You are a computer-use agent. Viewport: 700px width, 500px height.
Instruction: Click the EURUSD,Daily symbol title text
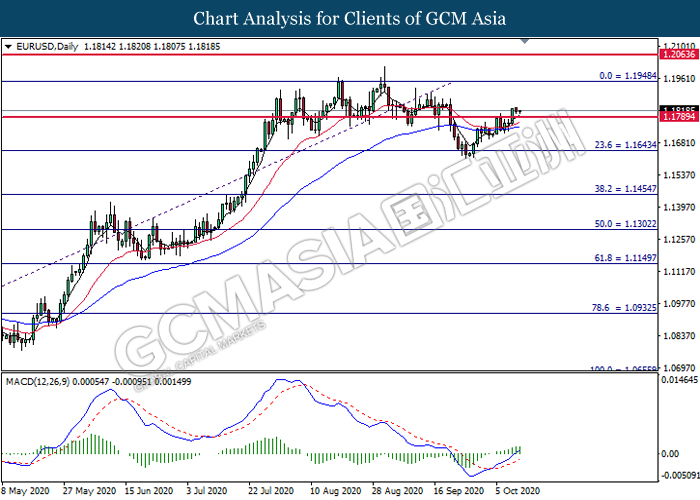click(47, 46)
